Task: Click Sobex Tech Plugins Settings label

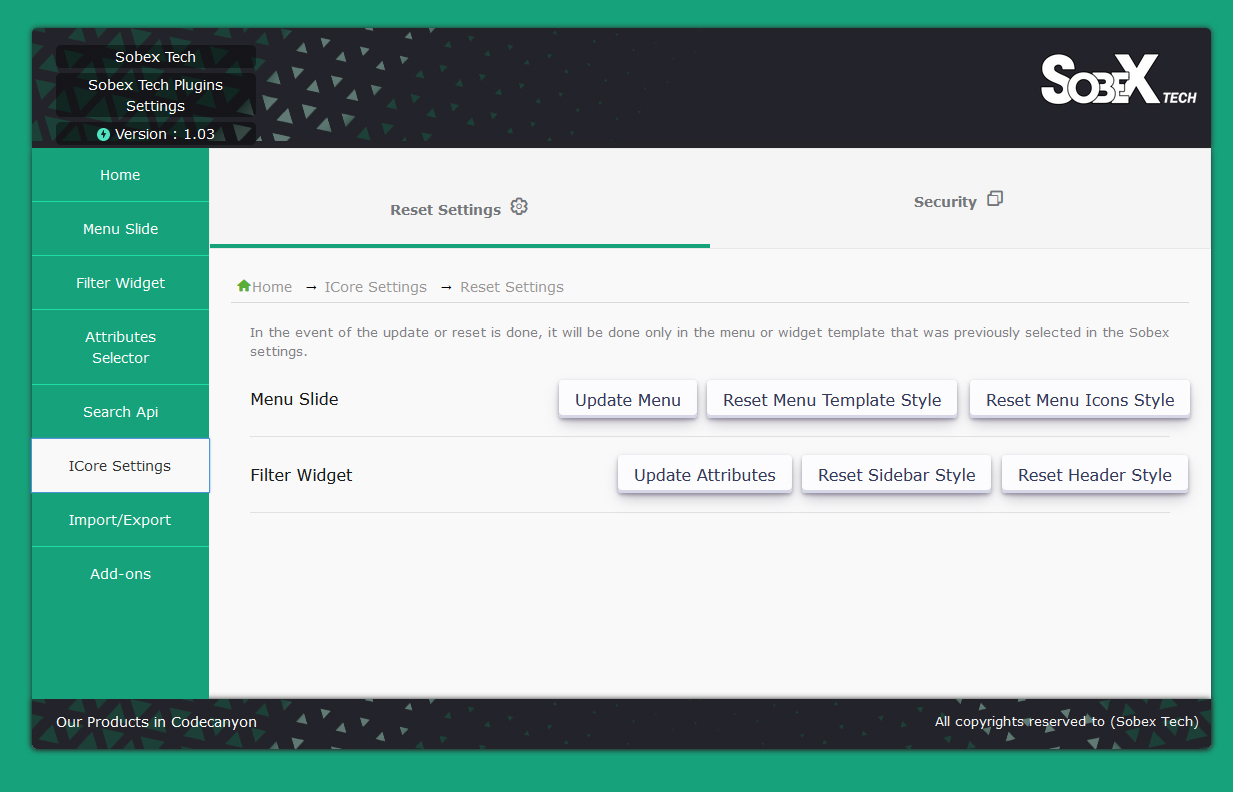Action: [x=155, y=95]
